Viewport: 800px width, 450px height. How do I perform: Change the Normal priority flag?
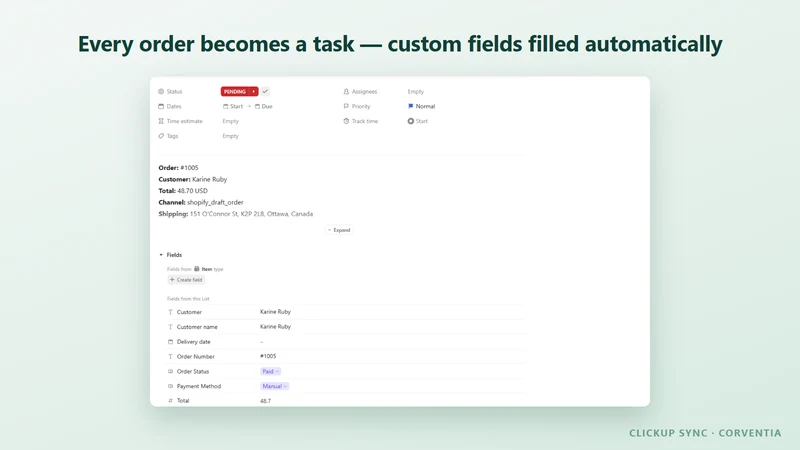pos(421,106)
